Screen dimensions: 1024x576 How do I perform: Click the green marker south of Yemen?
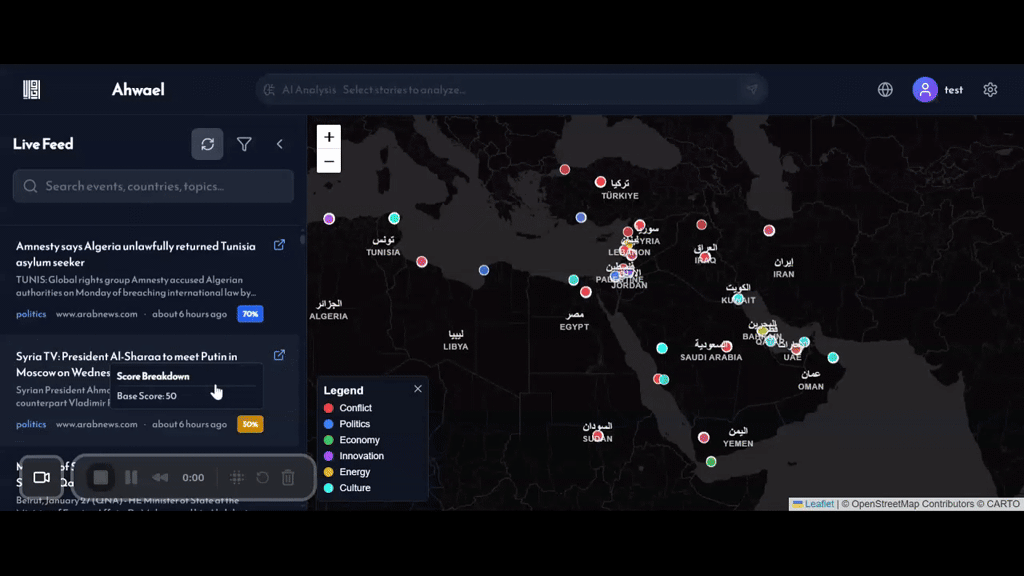coord(711,462)
